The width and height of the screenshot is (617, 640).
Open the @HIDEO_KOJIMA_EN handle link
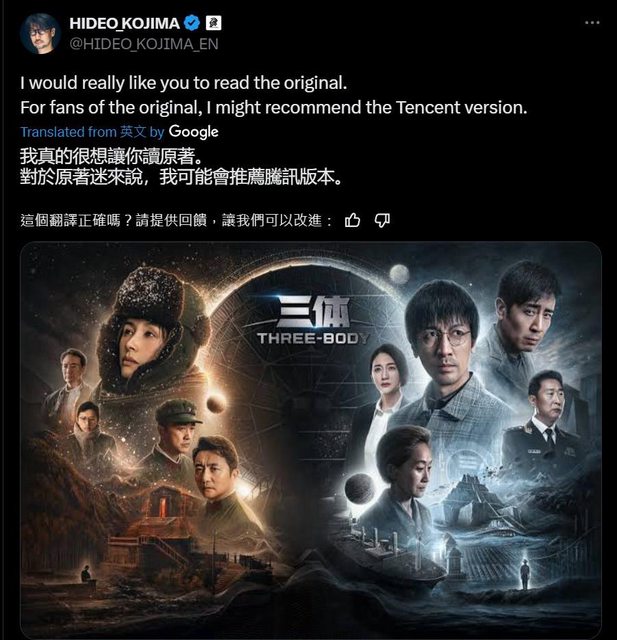pos(144,44)
